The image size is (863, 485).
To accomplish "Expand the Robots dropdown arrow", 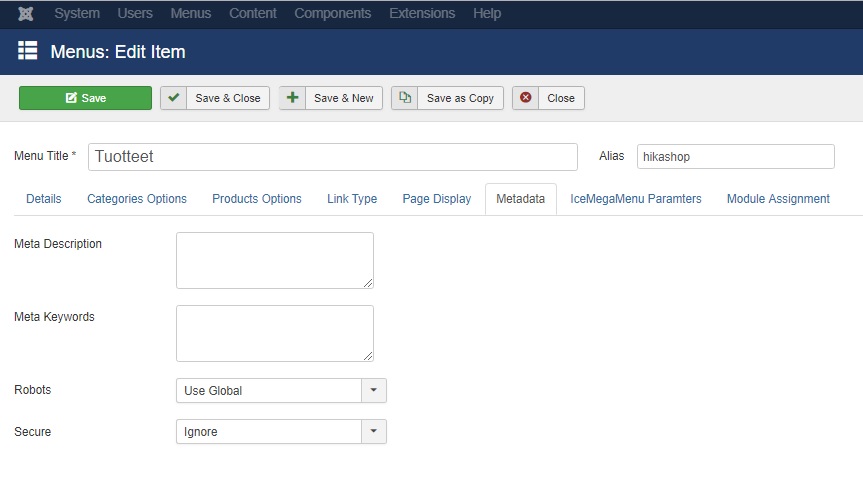I will (374, 390).
